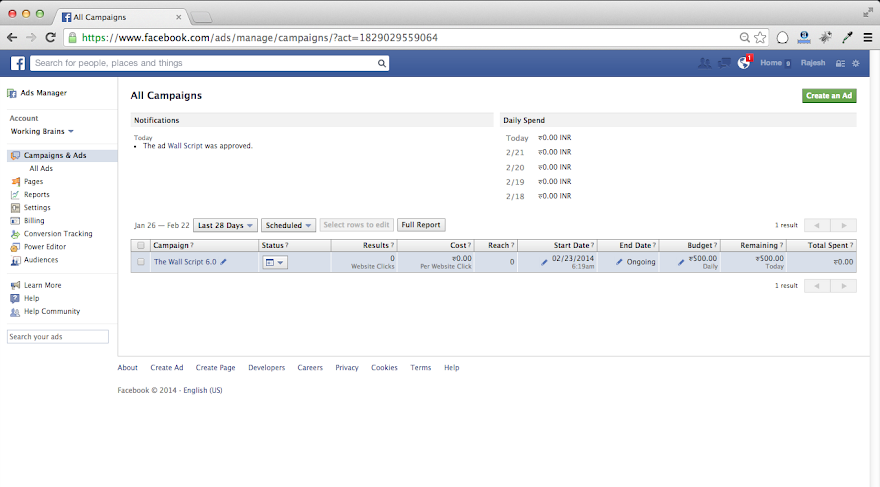880x487 pixels.
Task: Open friend requests icon
Action: click(704, 63)
